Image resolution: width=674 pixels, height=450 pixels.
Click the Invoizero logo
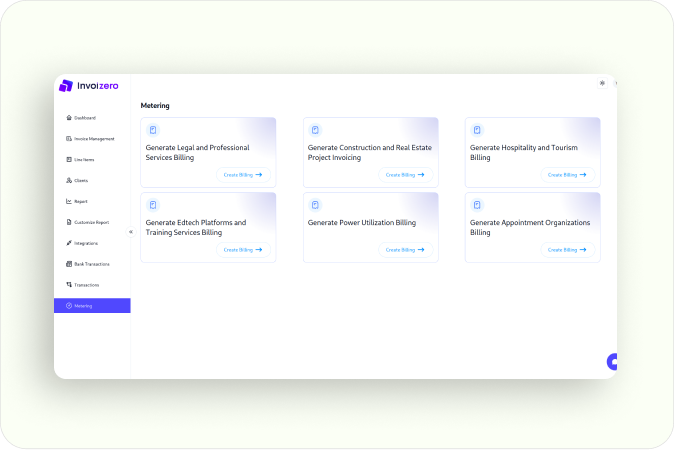89,86
